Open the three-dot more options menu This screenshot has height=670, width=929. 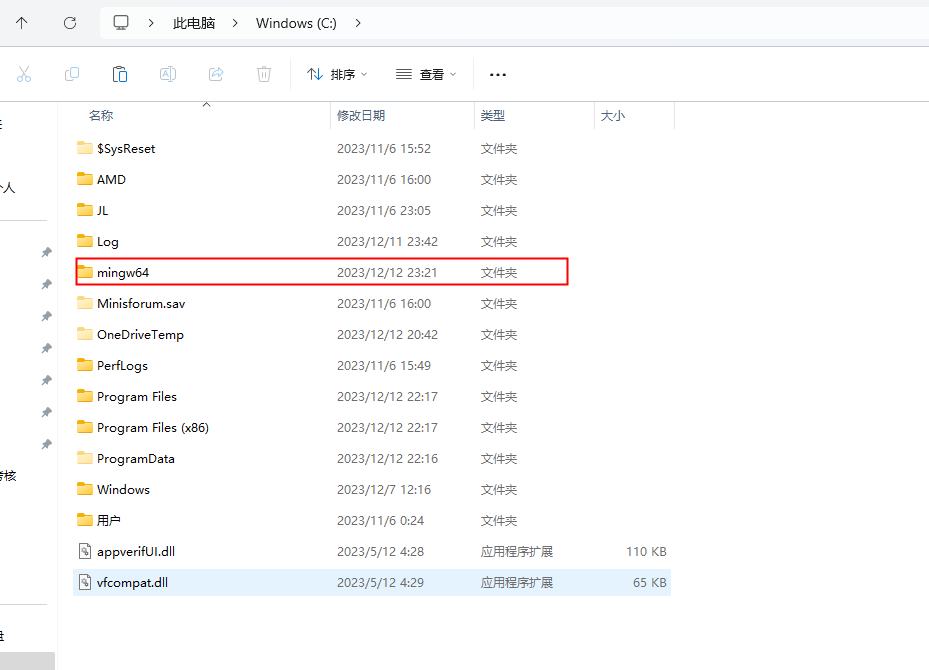point(498,75)
